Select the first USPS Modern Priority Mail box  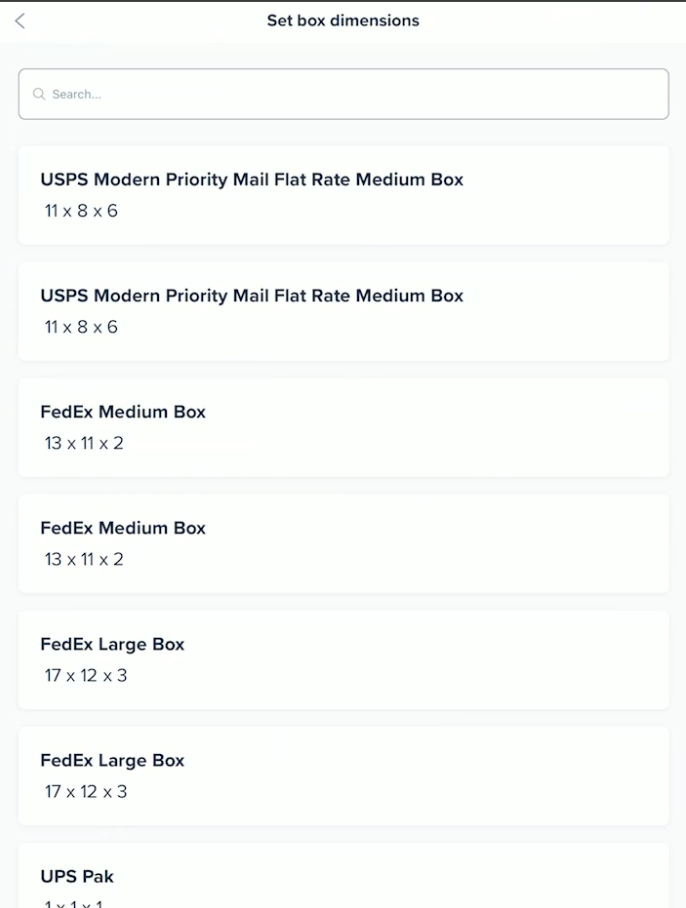click(x=251, y=180)
